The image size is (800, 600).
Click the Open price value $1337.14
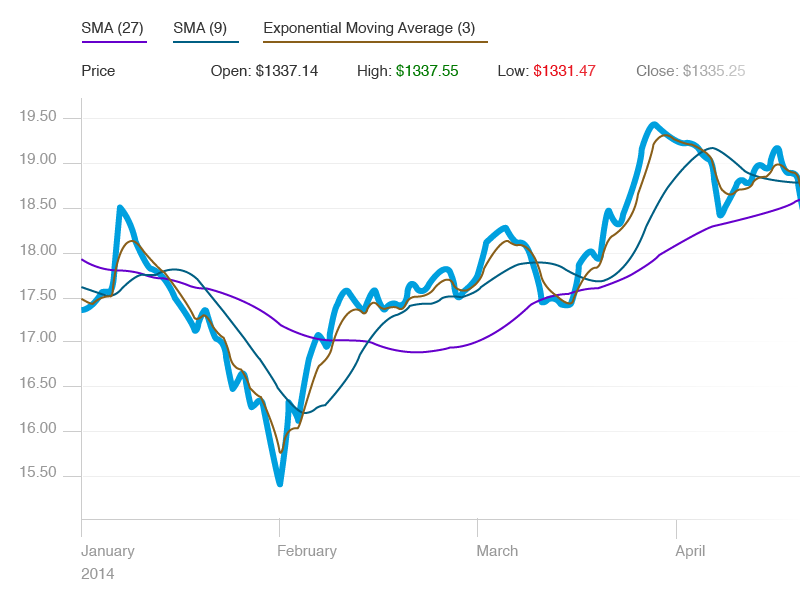287,71
